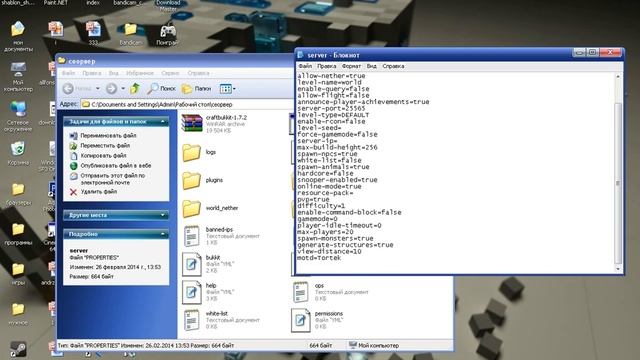Email this file link (Отправить этот файл)
The width and height of the screenshot is (640, 360).
coord(113,179)
